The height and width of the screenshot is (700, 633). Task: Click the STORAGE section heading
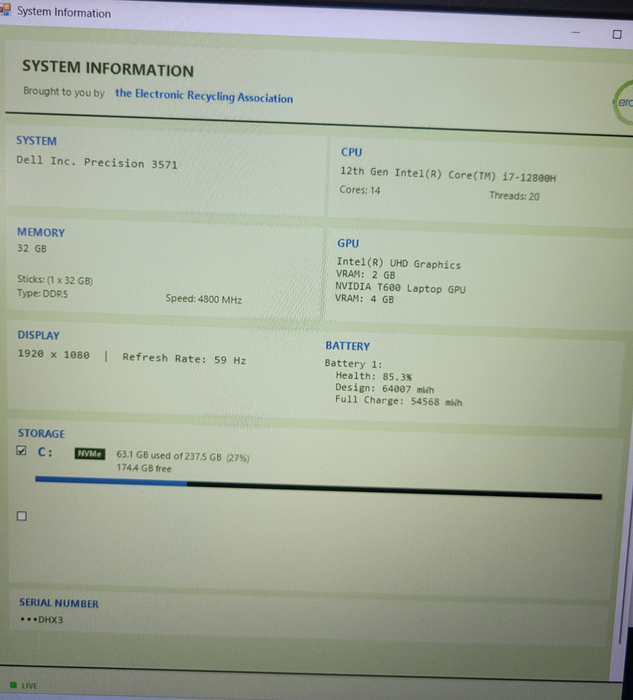tap(41, 433)
